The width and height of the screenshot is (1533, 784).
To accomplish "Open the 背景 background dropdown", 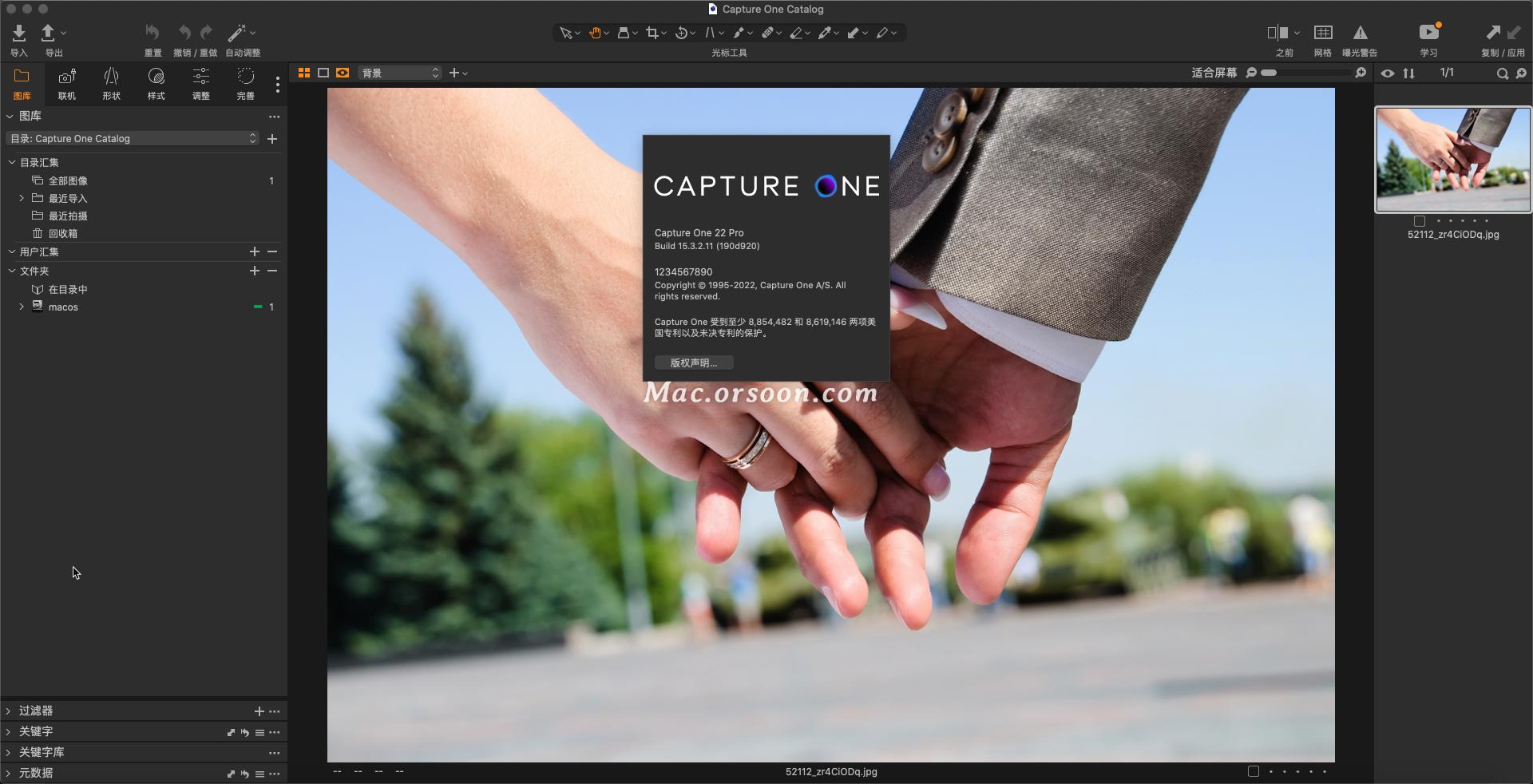I will pos(399,73).
